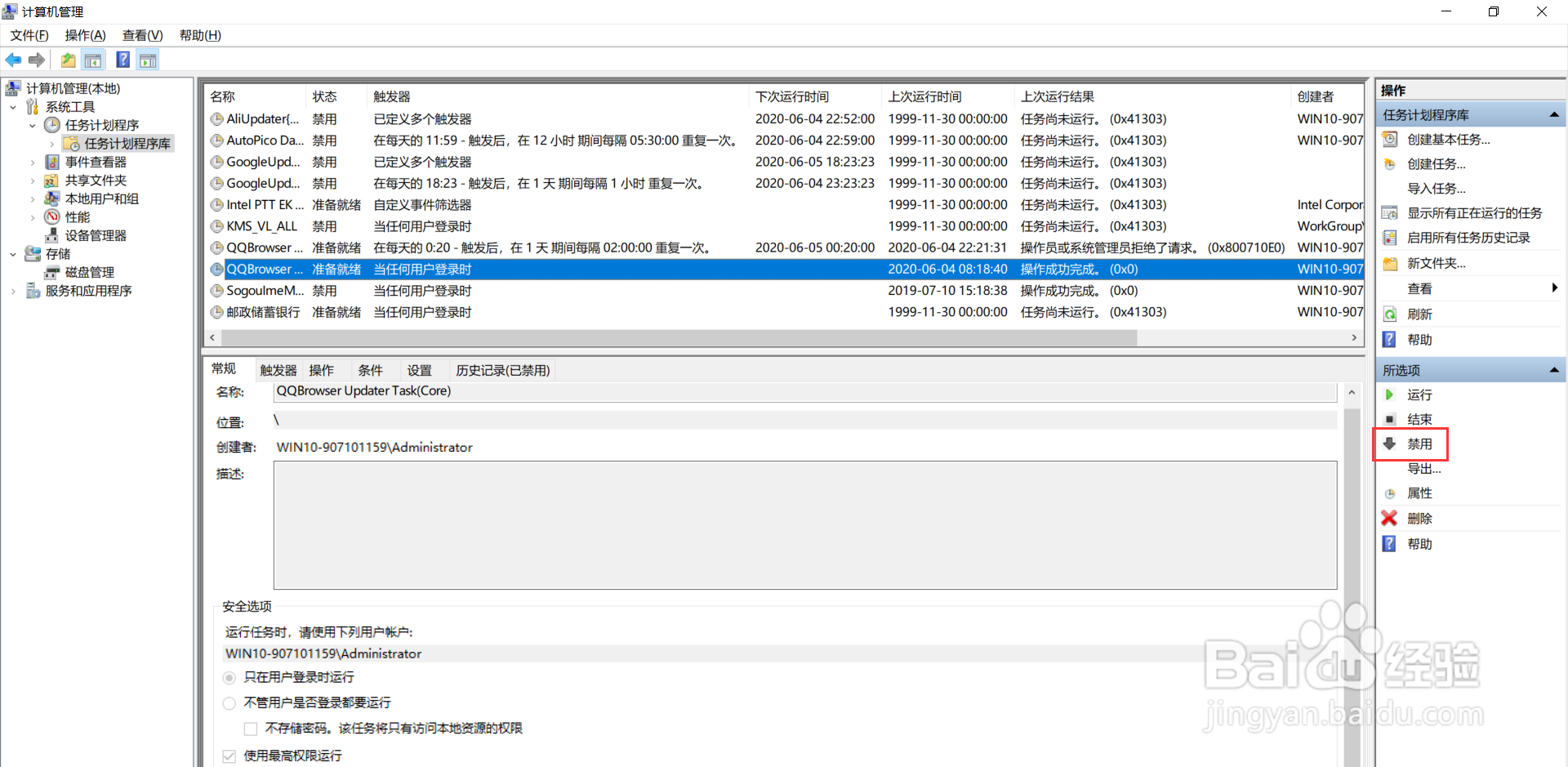The image size is (1568, 767).
Task: Switch to the 历史记录(已禁用) tab
Action: [503, 370]
